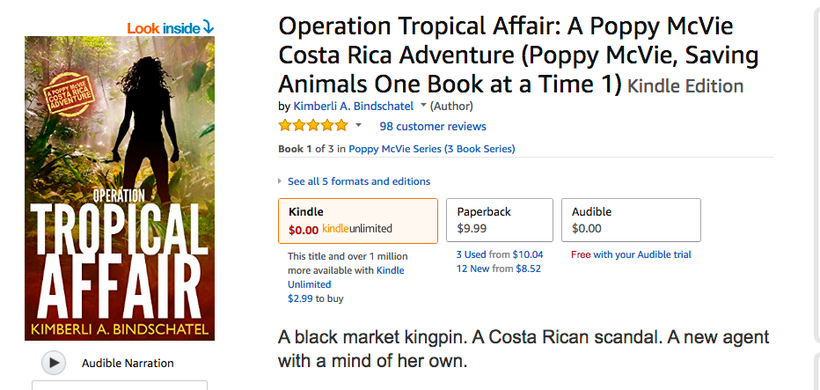The image size is (820, 390).
Task: Select the Paperback format option
Action: [499, 220]
